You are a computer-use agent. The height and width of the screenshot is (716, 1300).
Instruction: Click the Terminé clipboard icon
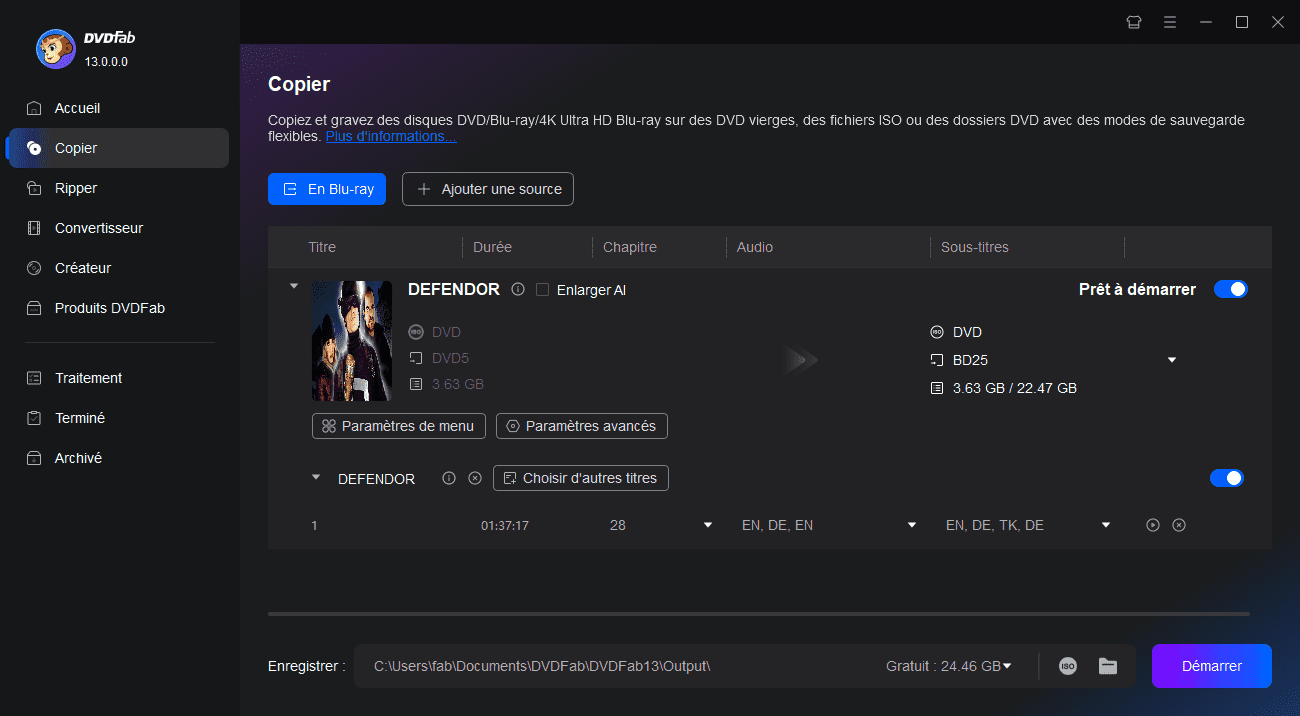tap(34, 418)
